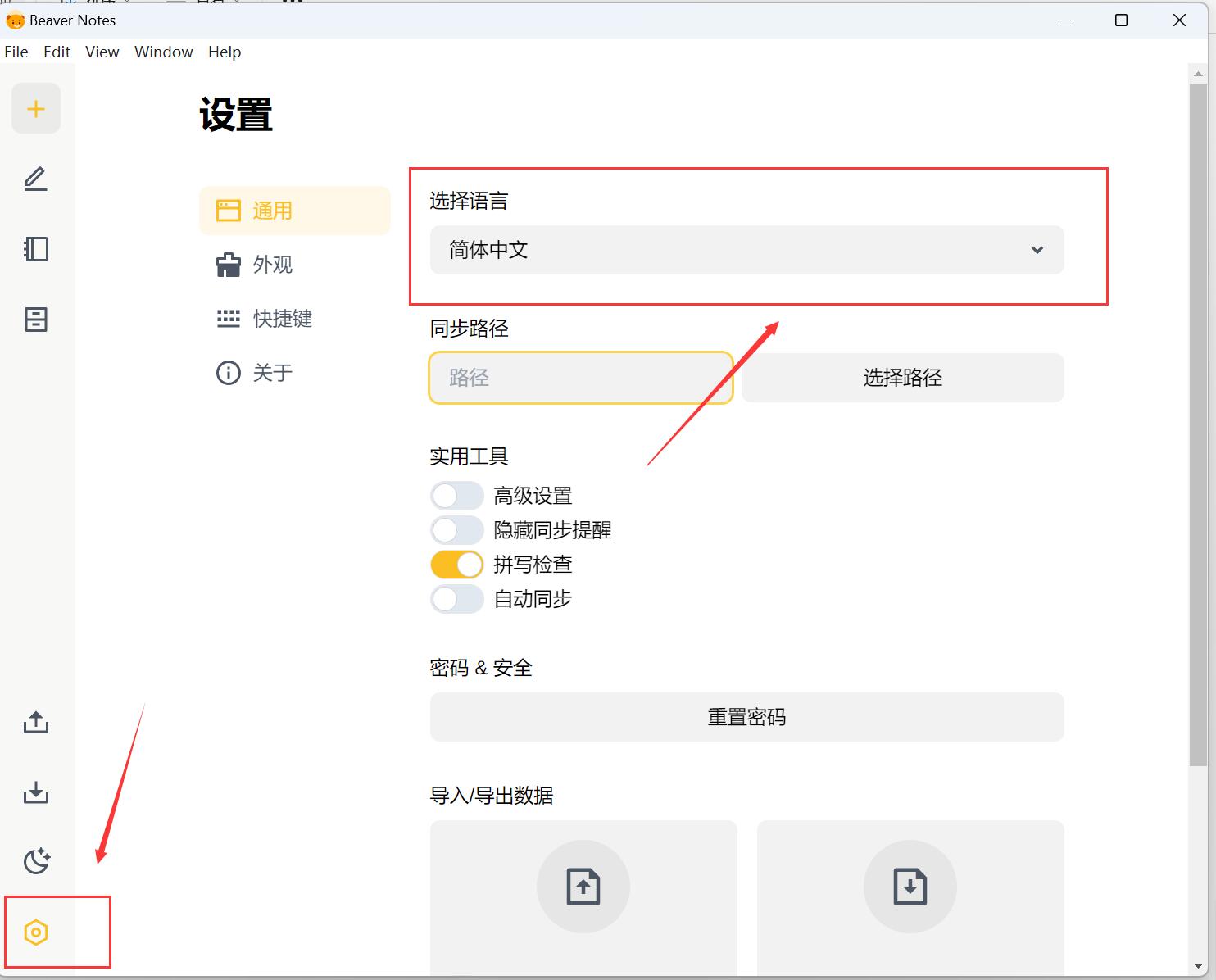Expand the 简体中文 language dropdown
Image resolution: width=1216 pixels, height=980 pixels.
[747, 250]
